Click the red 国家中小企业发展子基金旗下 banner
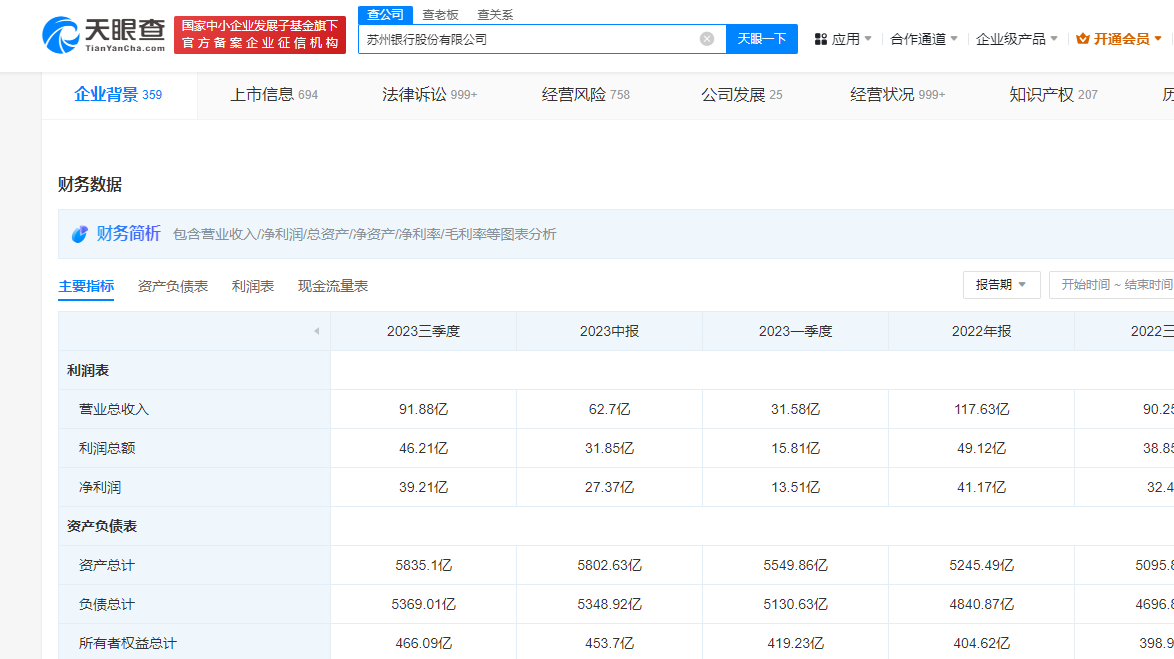Screen dimensions: 1174x659 [x=260, y=34]
